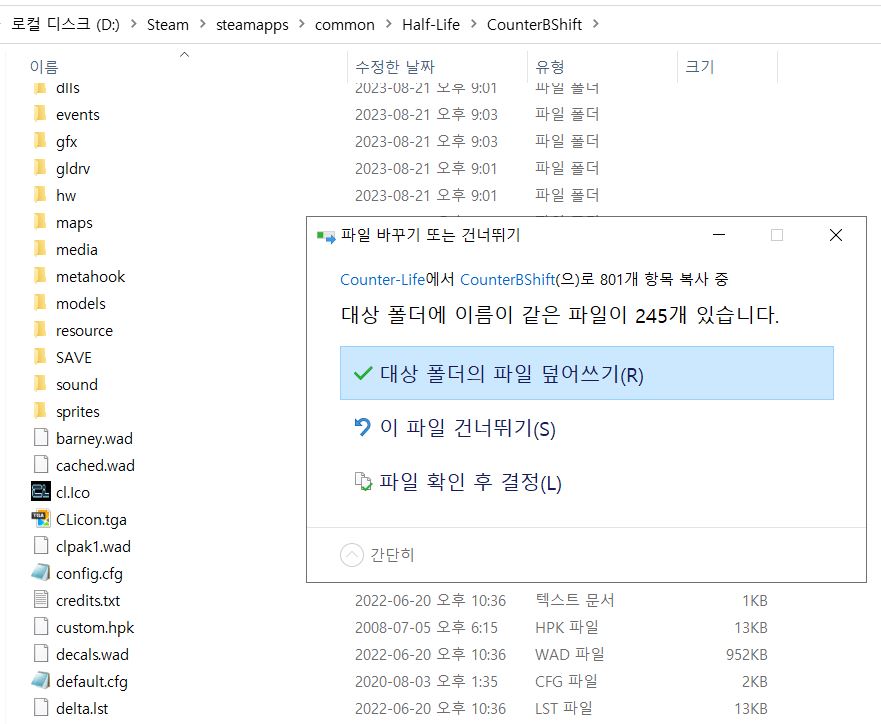Select the resource folder icon
The width and height of the screenshot is (881, 724).
40,330
